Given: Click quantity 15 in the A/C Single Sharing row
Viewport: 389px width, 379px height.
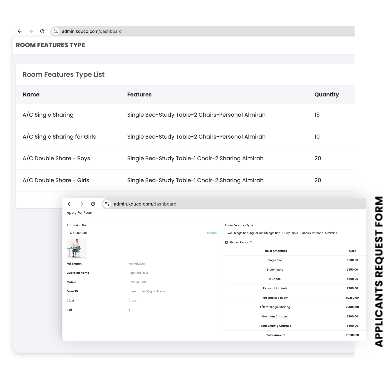Looking at the screenshot, I should click(317, 115).
